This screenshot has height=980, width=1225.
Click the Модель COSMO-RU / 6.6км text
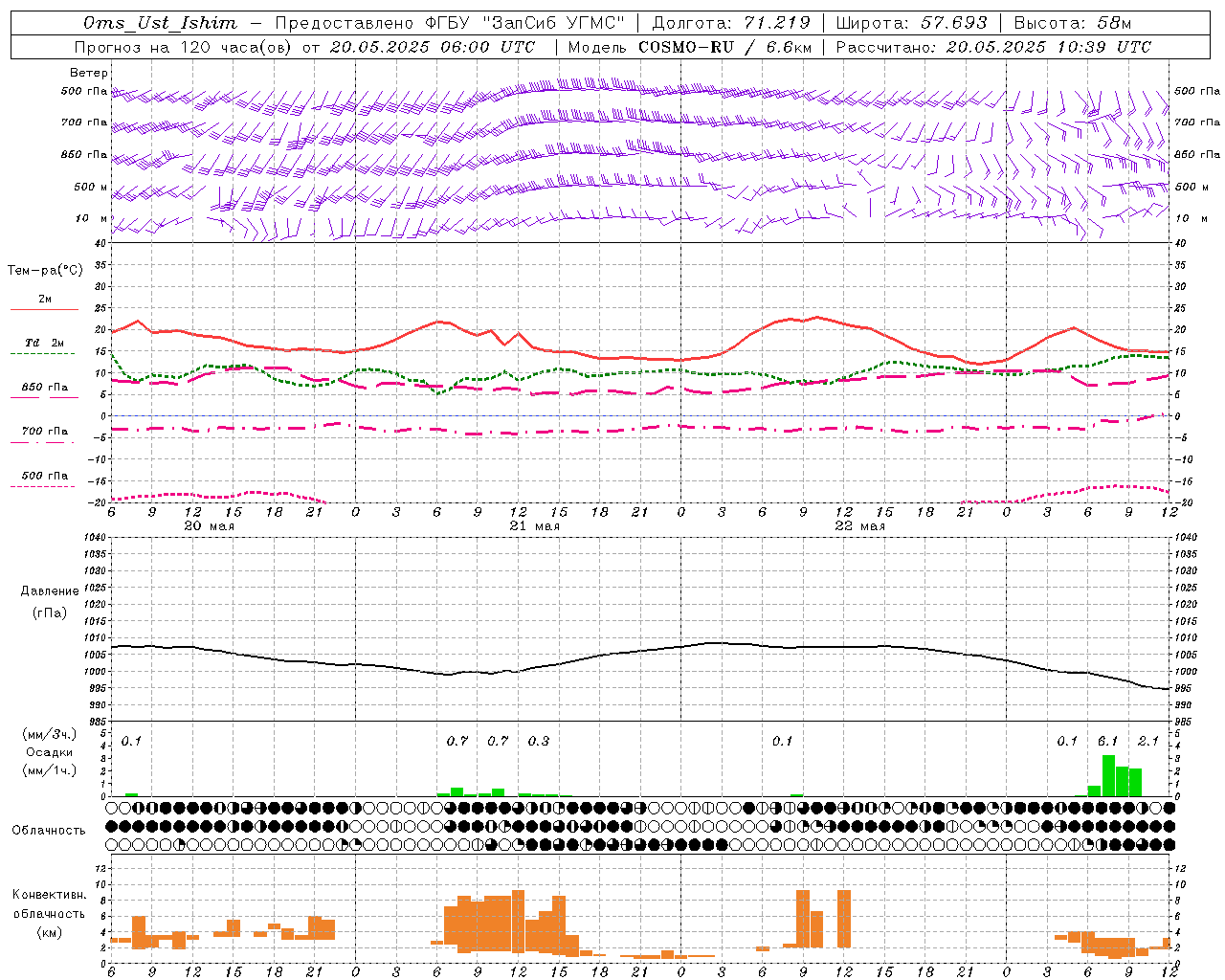pos(688,47)
